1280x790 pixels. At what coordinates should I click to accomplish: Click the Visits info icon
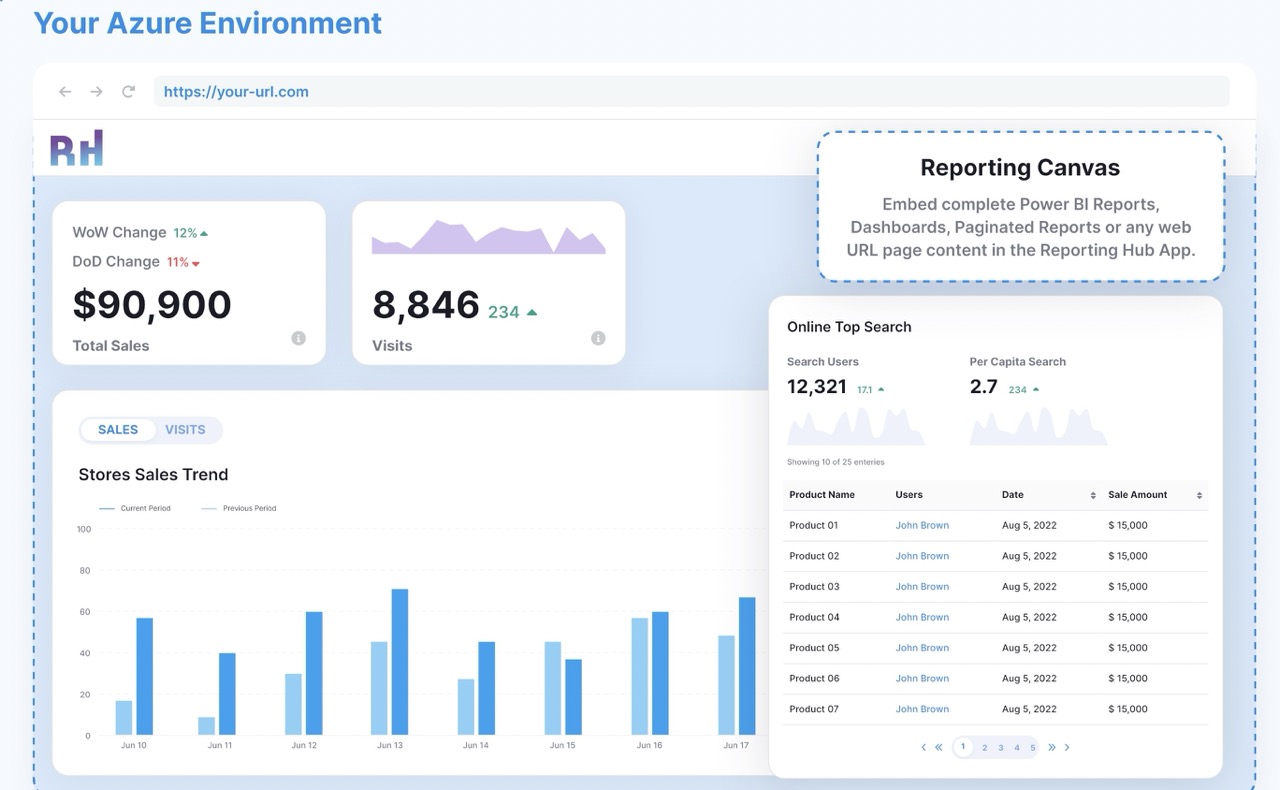(x=598, y=338)
